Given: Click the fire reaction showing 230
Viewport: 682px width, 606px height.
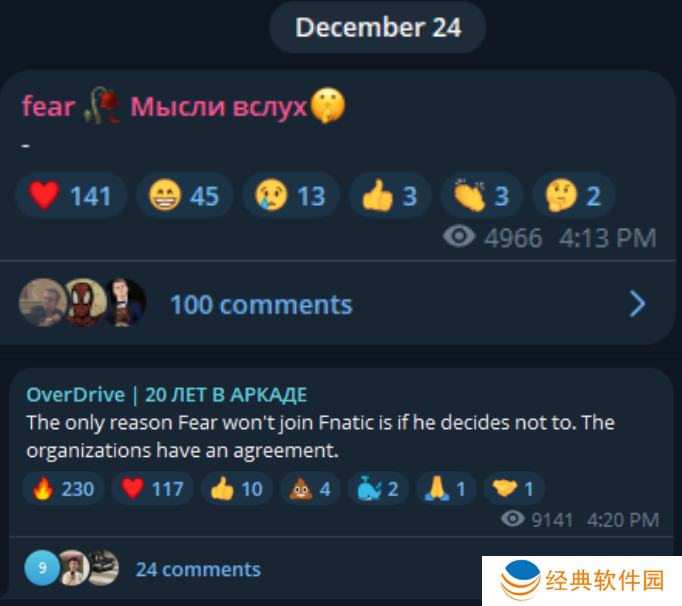Looking at the screenshot, I should click(x=63, y=488).
